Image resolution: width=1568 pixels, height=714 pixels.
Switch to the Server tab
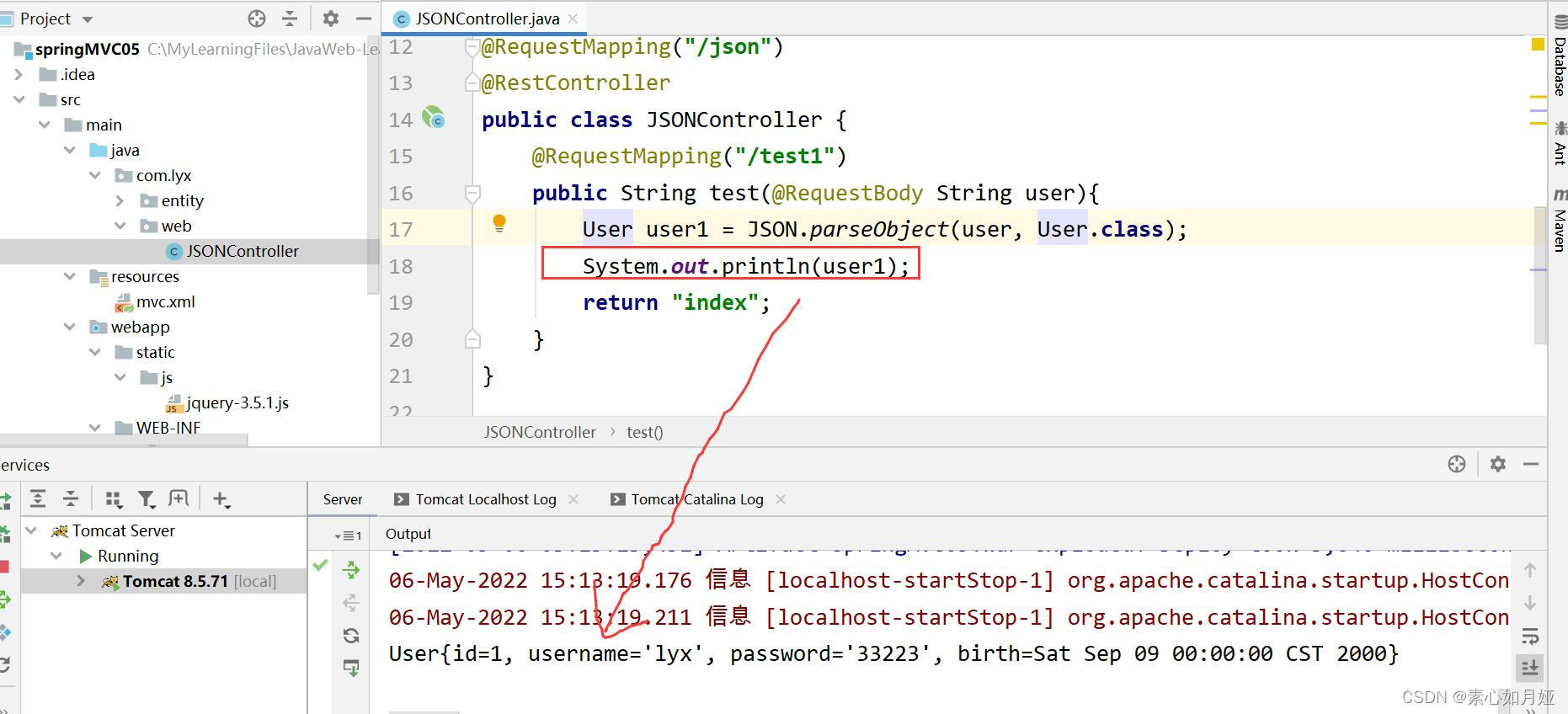343,499
